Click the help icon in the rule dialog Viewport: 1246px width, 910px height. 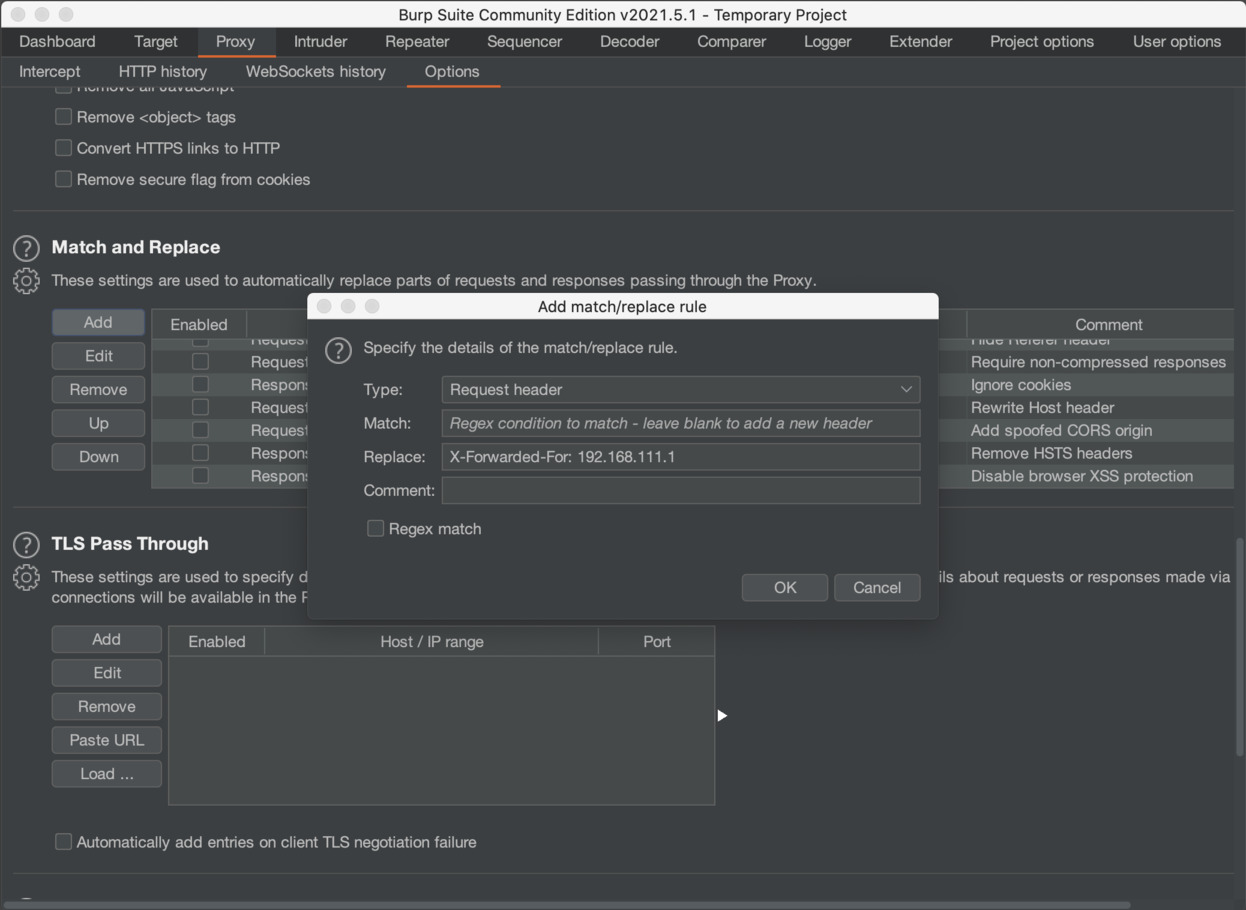pos(339,349)
